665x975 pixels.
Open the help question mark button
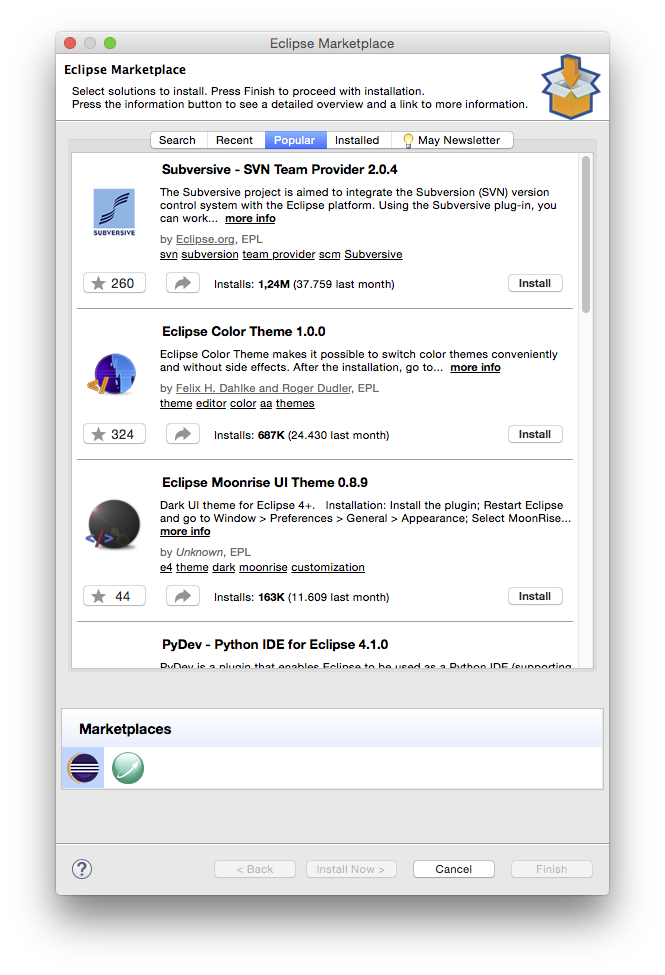pyautogui.click(x=81, y=869)
